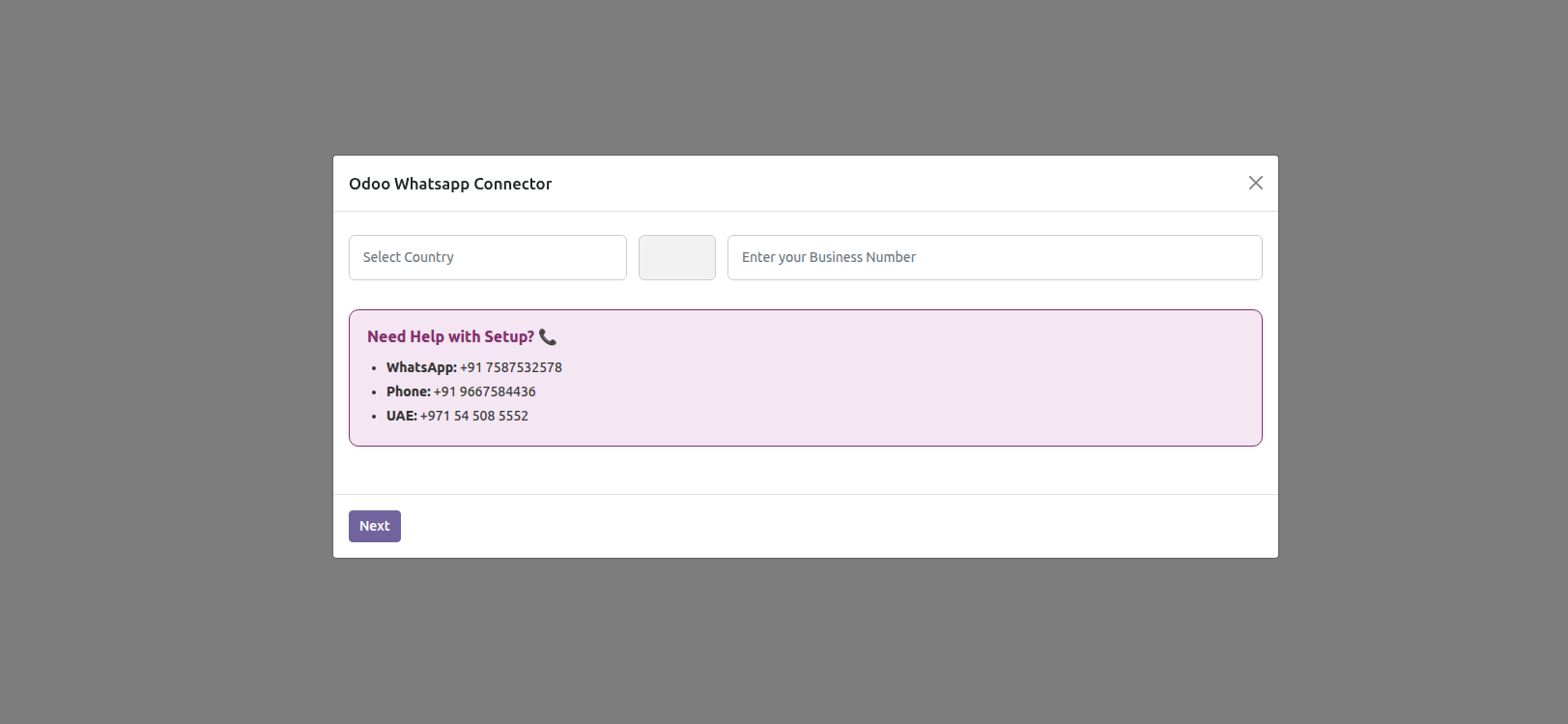Viewport: 1568px width, 724px height.
Task: Click the Odoo Whatsapp Connector title text
Action: pyautogui.click(x=450, y=184)
